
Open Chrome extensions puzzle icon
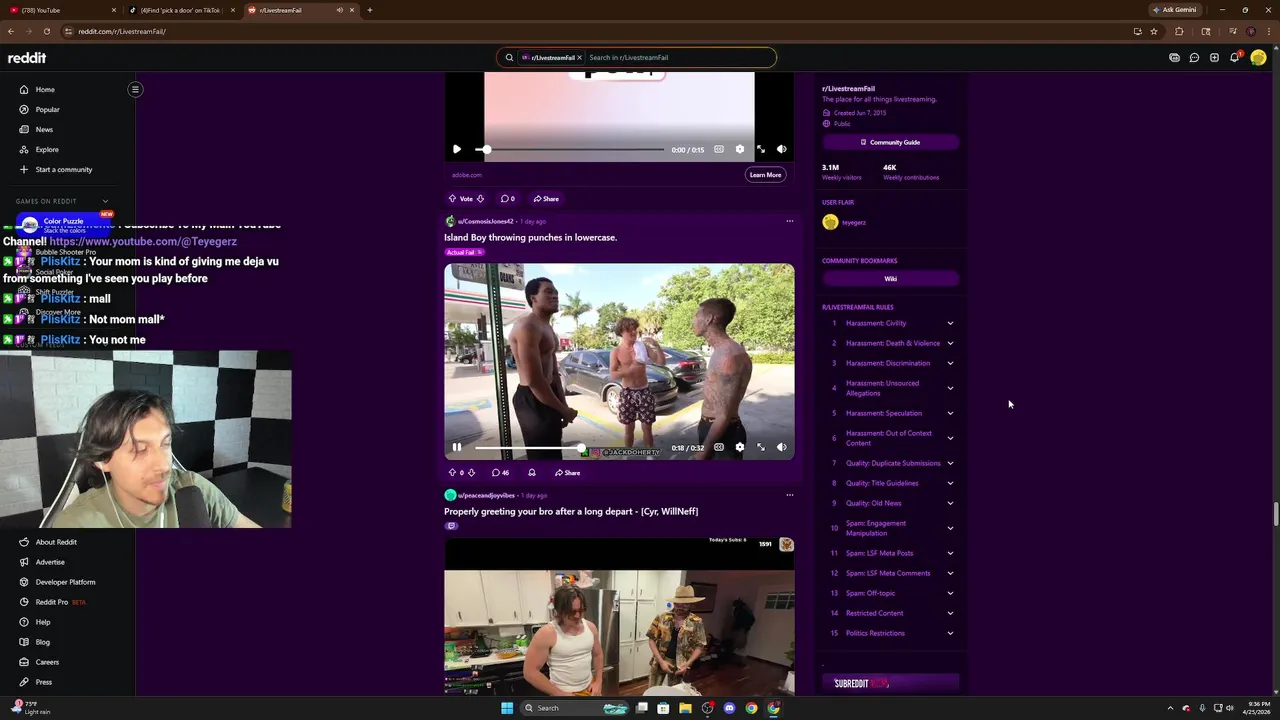pyautogui.click(x=1179, y=31)
